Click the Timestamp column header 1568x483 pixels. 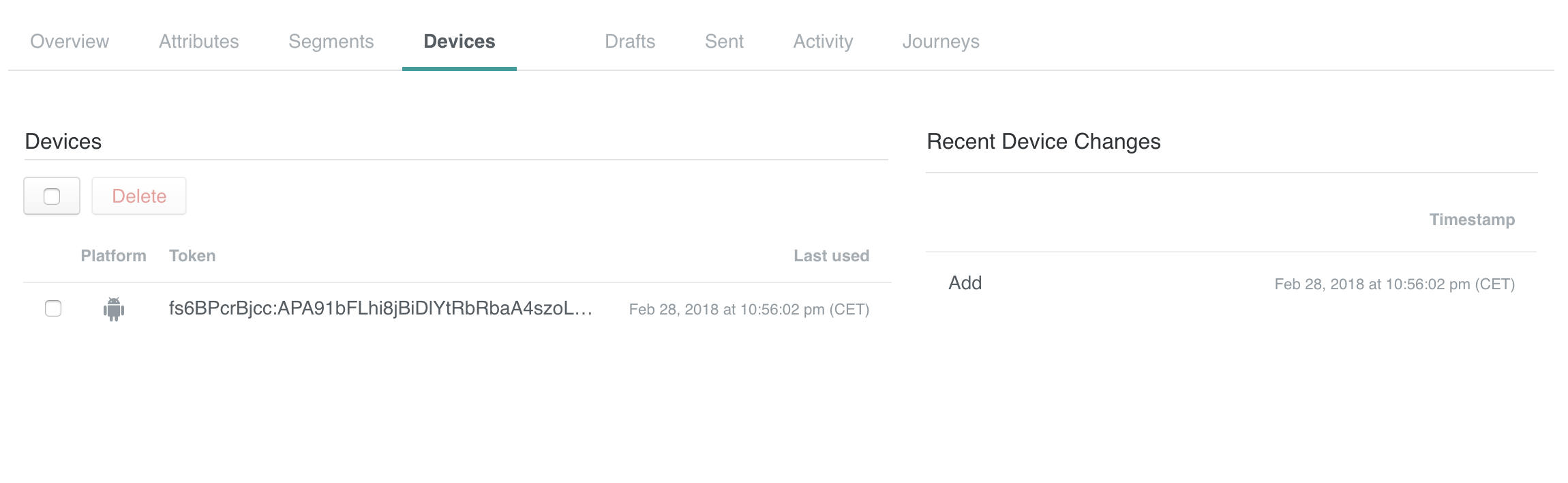(1472, 220)
